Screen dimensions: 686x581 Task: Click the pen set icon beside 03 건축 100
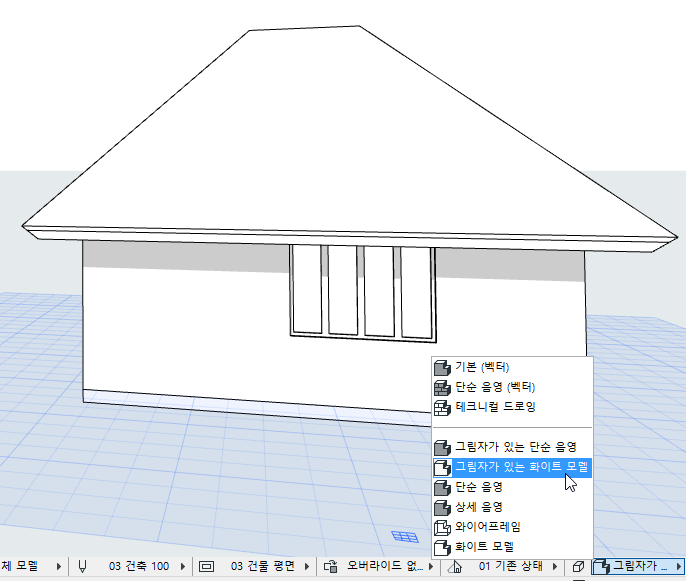point(82,567)
